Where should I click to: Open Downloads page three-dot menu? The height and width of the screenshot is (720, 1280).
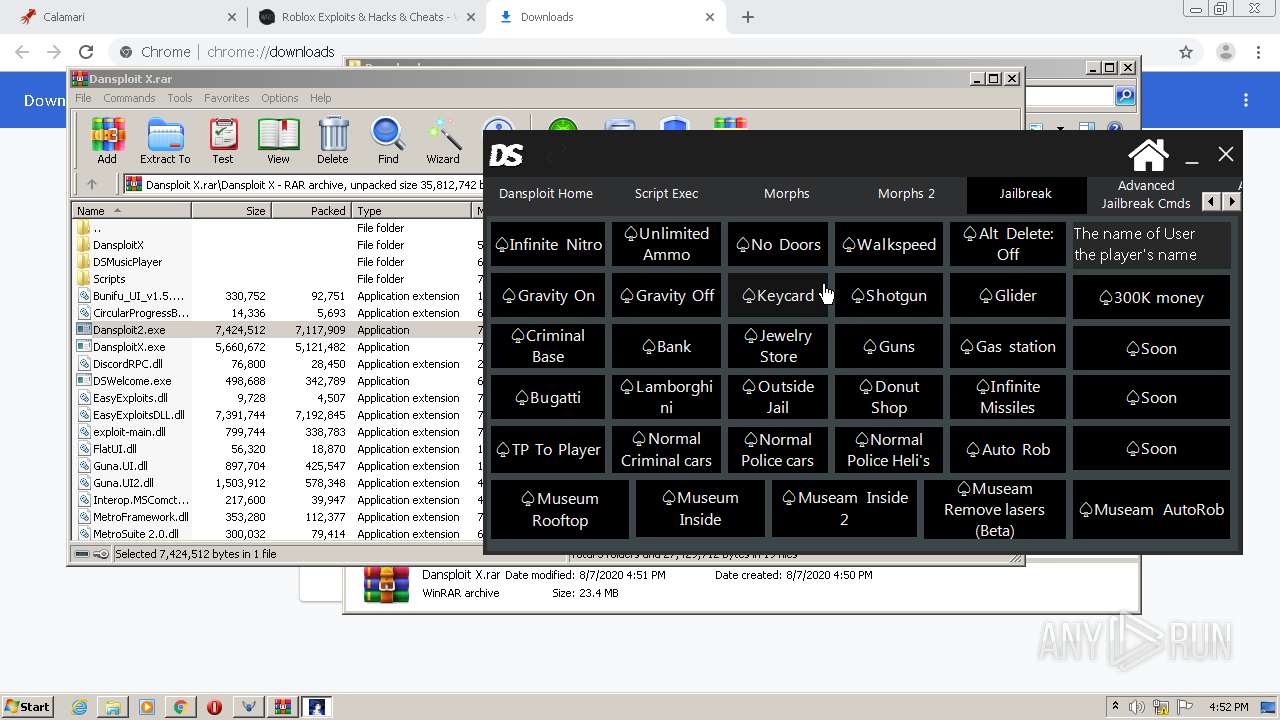(1246, 100)
